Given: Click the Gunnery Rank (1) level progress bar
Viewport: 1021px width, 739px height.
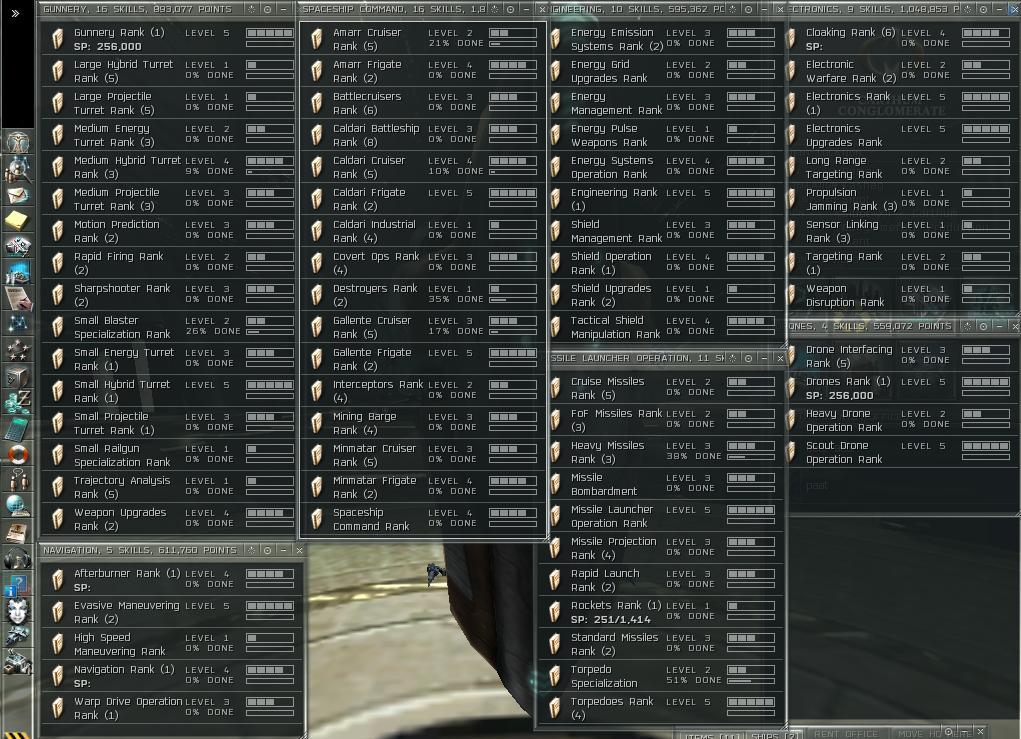Looking at the screenshot, I should point(270,33).
